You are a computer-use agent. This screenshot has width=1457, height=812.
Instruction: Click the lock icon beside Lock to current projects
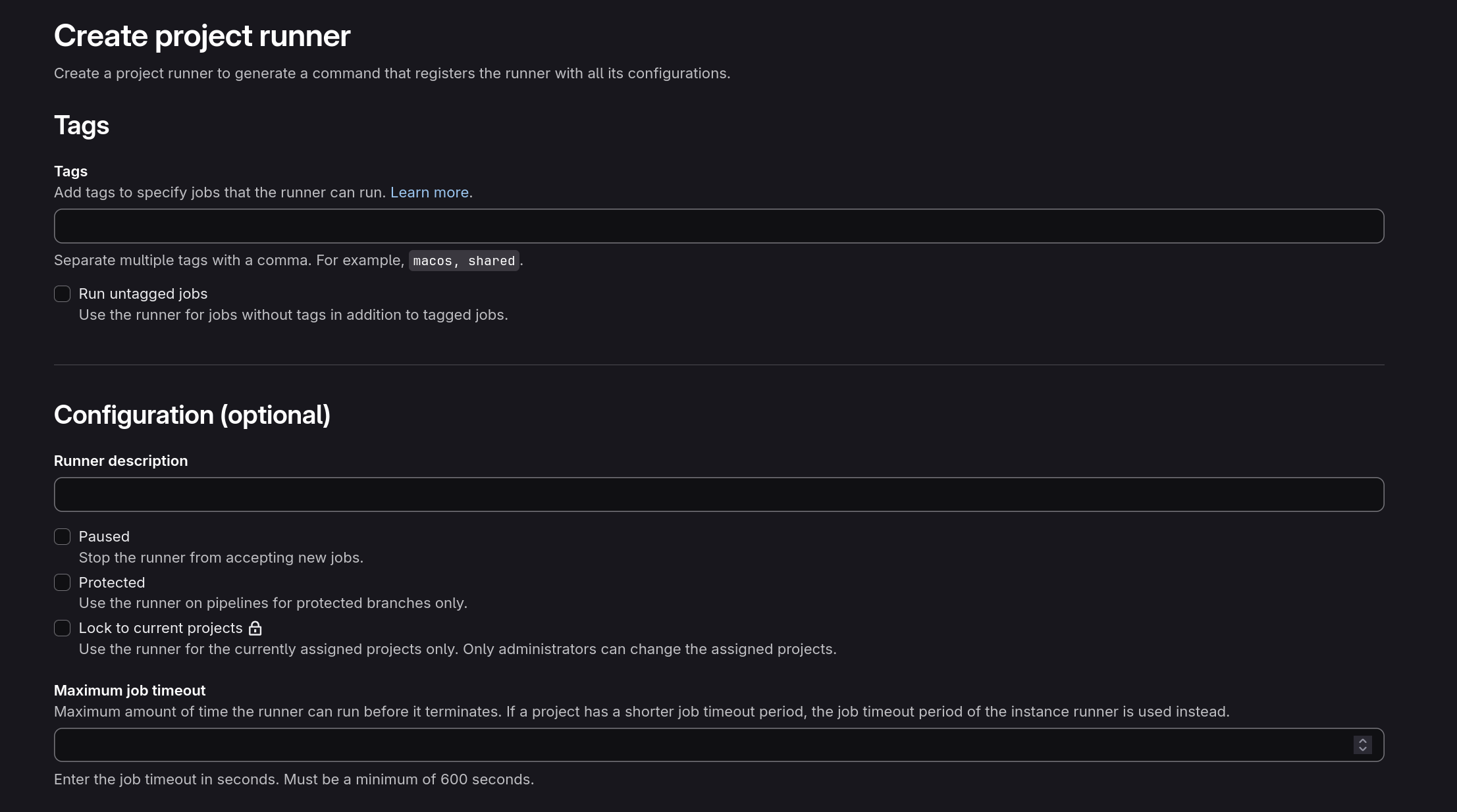point(256,628)
